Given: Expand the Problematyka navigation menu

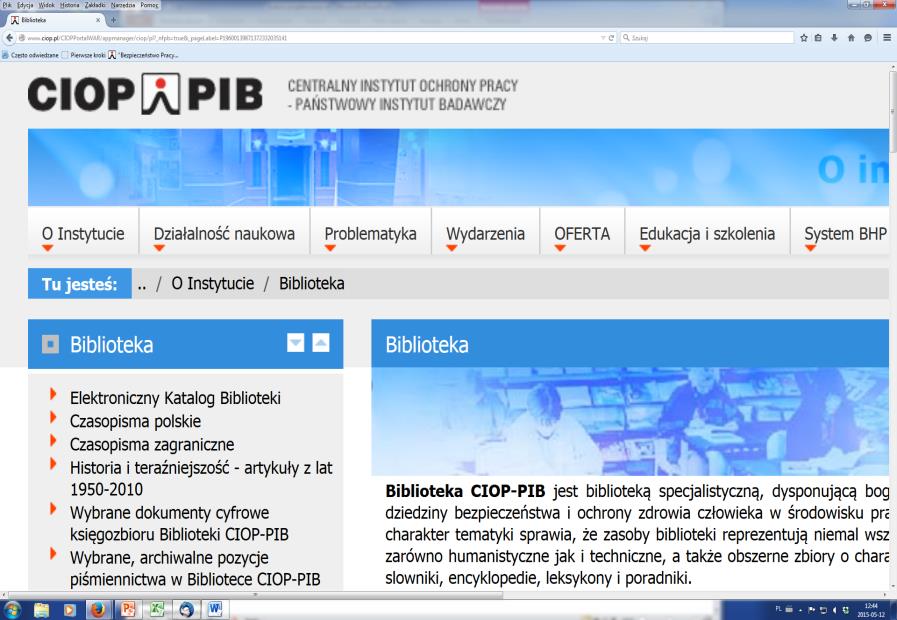Looking at the screenshot, I should (370, 235).
